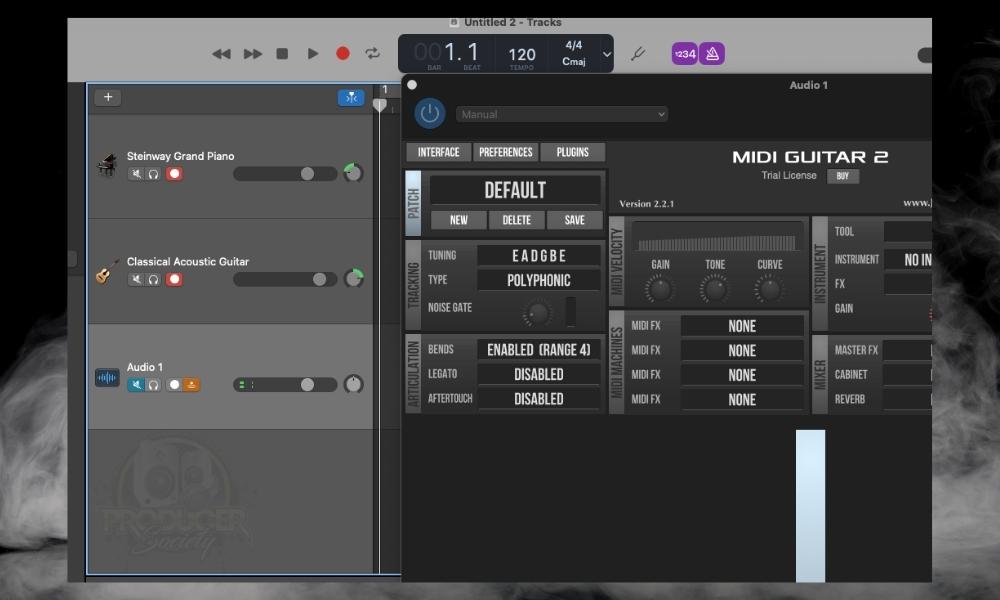Click the MIDI Velocity Tone knob

pyautogui.click(x=714, y=289)
